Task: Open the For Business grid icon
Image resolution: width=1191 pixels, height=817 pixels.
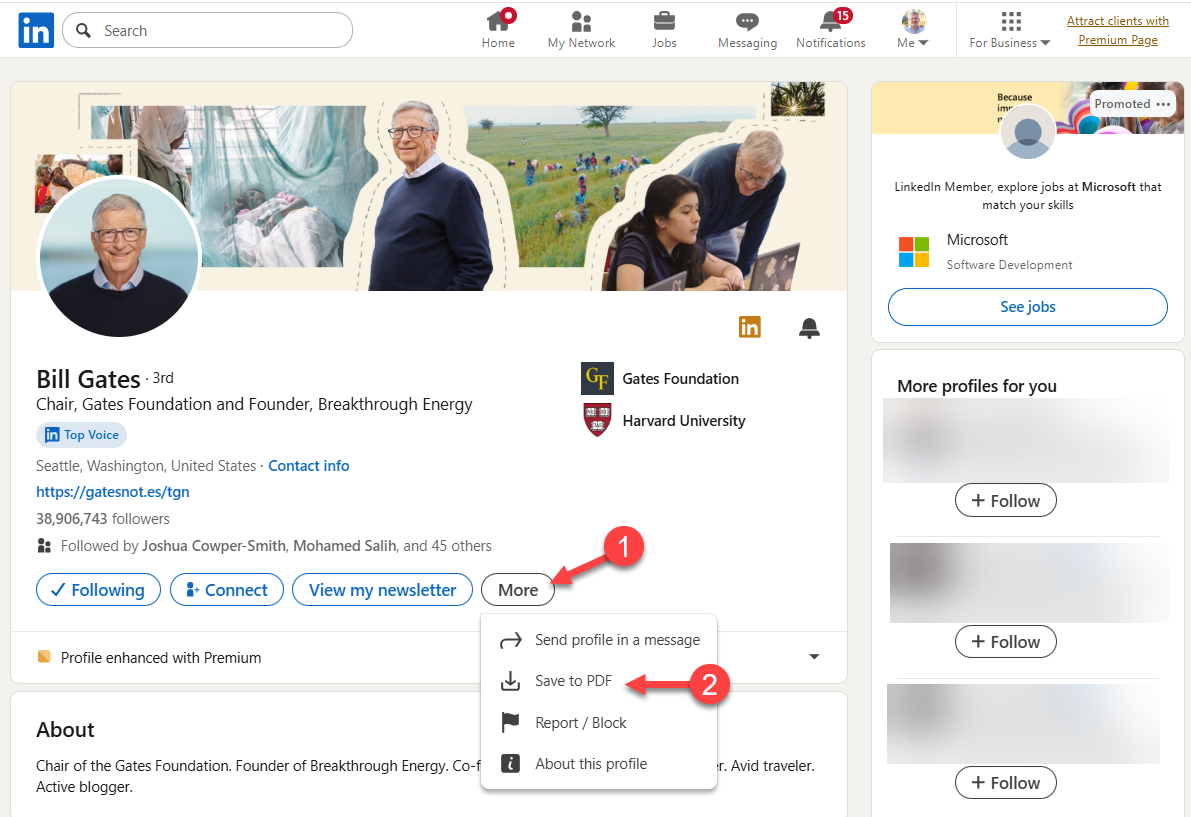Action: point(1011,21)
